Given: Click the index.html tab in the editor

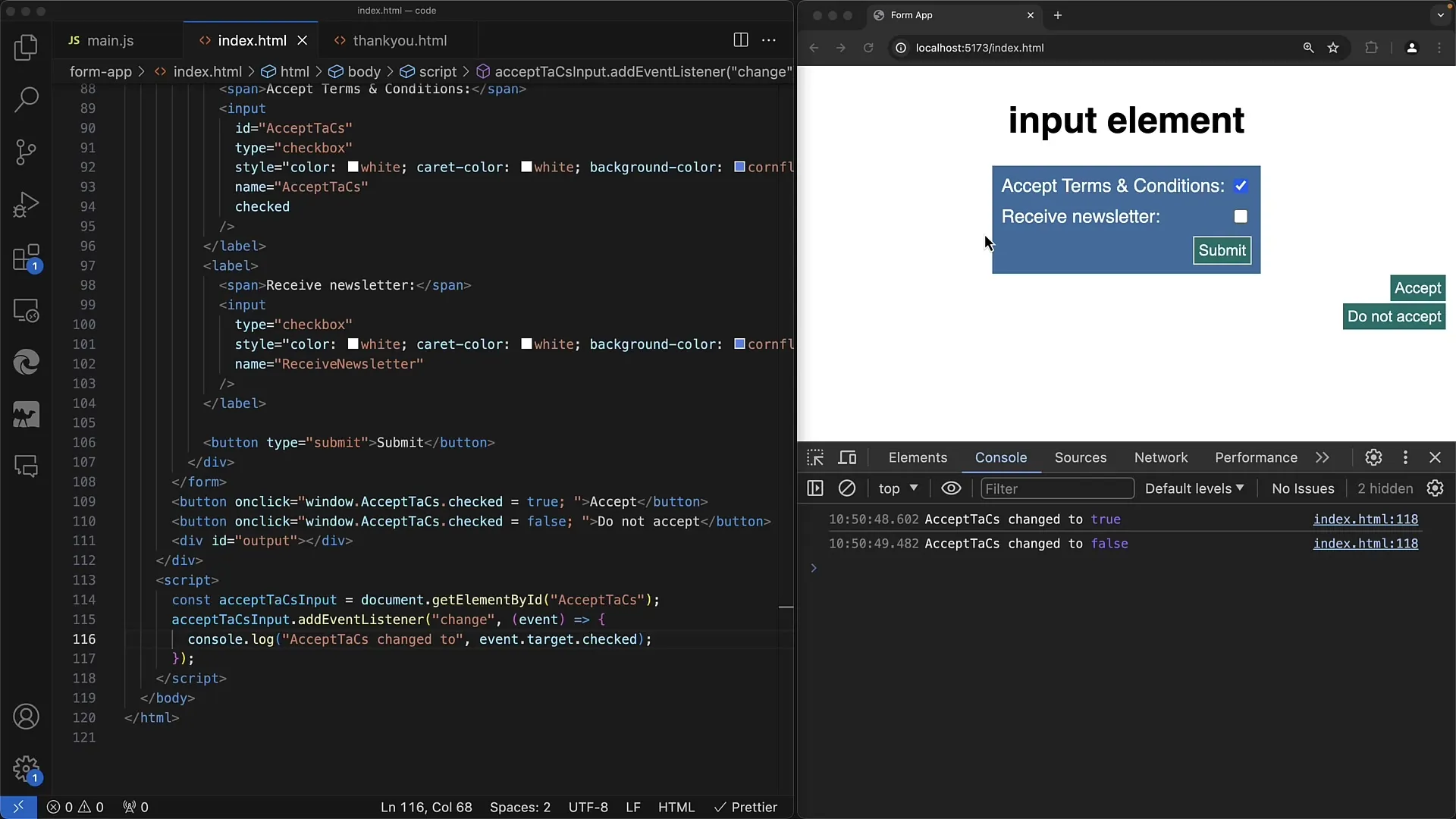Looking at the screenshot, I should click(252, 40).
